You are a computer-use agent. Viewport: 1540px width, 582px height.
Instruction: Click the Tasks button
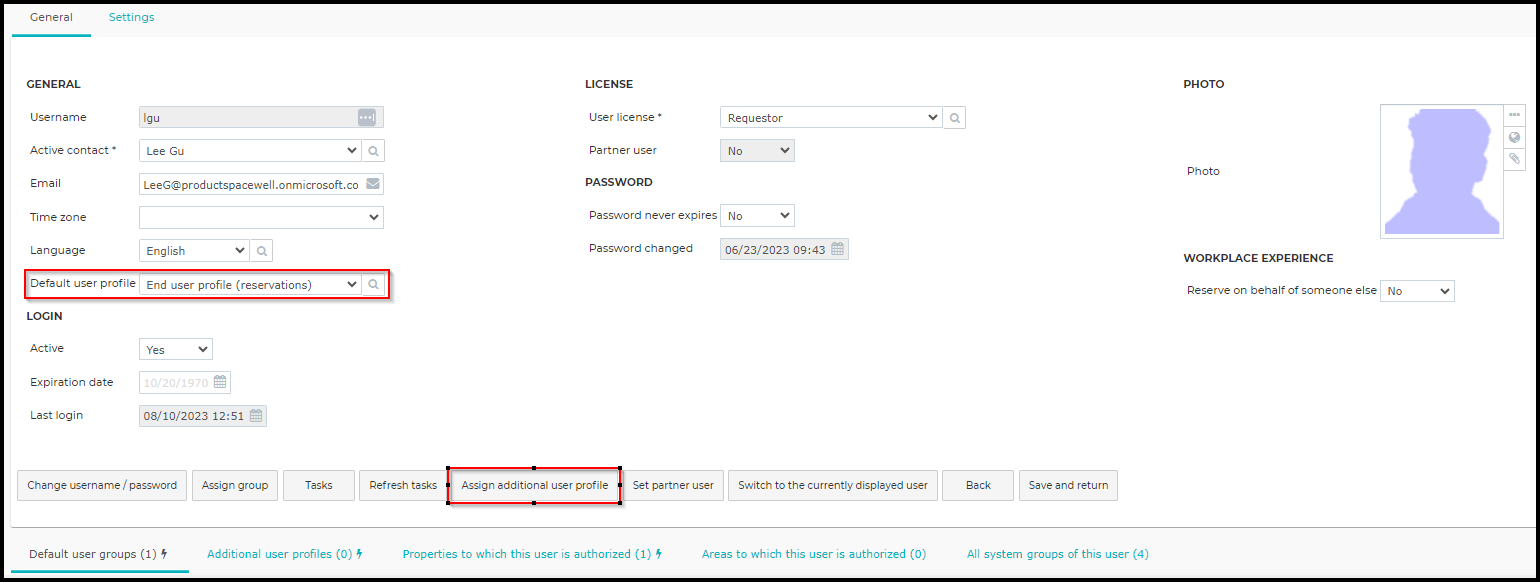319,485
